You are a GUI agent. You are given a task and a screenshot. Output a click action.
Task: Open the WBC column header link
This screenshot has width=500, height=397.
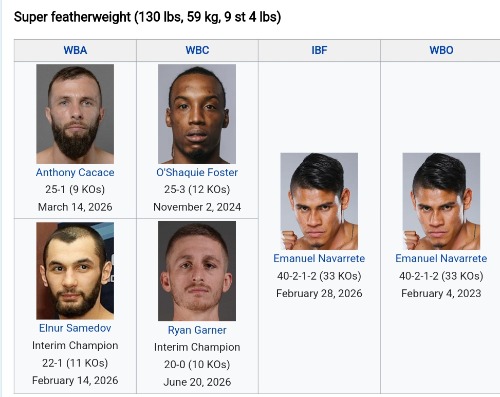point(197,50)
